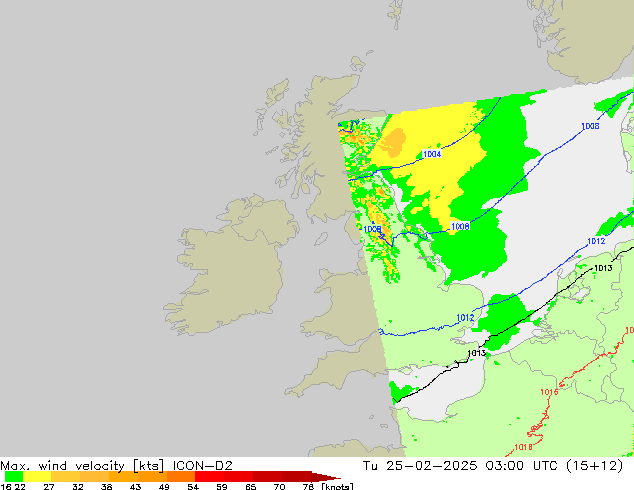Click the '65' legend tick value
Viewport: 634px width, 490px height.
click(251, 486)
